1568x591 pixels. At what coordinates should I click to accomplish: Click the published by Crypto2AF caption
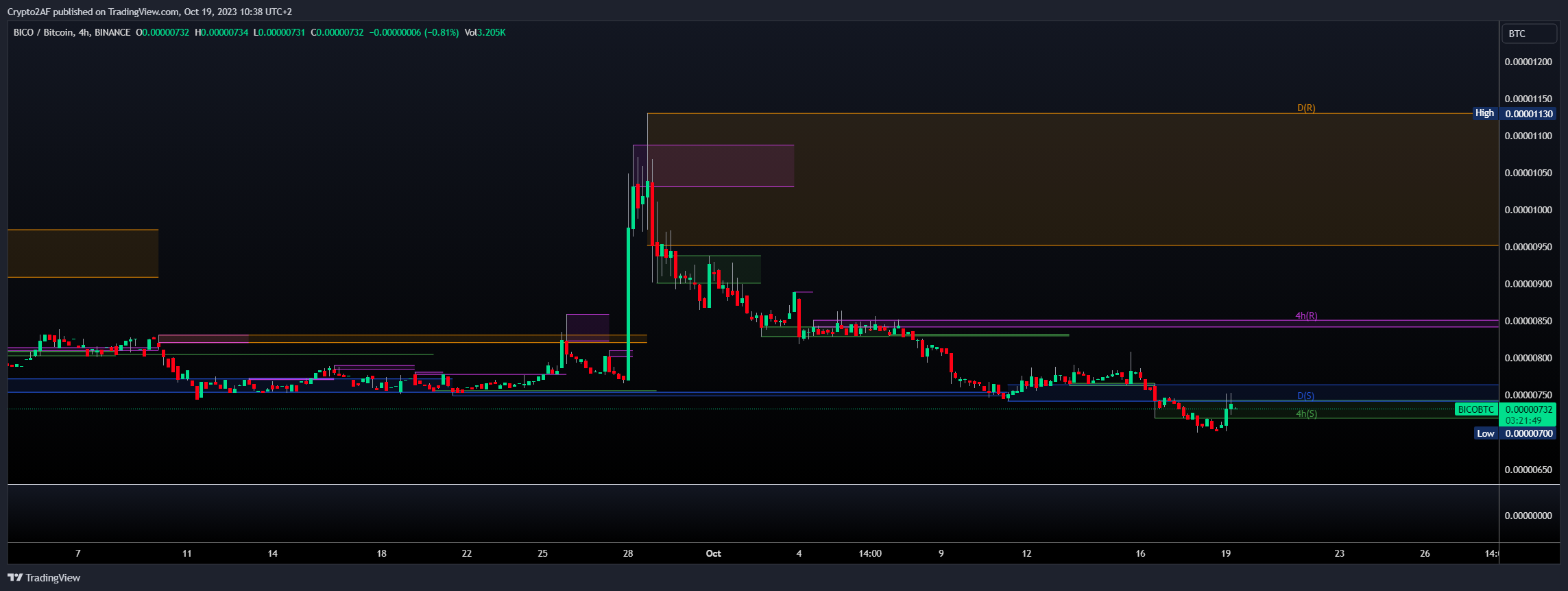pos(149,12)
